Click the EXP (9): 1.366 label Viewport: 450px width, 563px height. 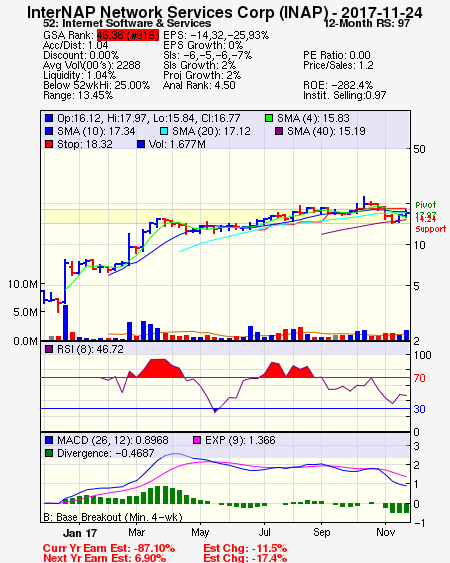pyautogui.click(x=240, y=440)
